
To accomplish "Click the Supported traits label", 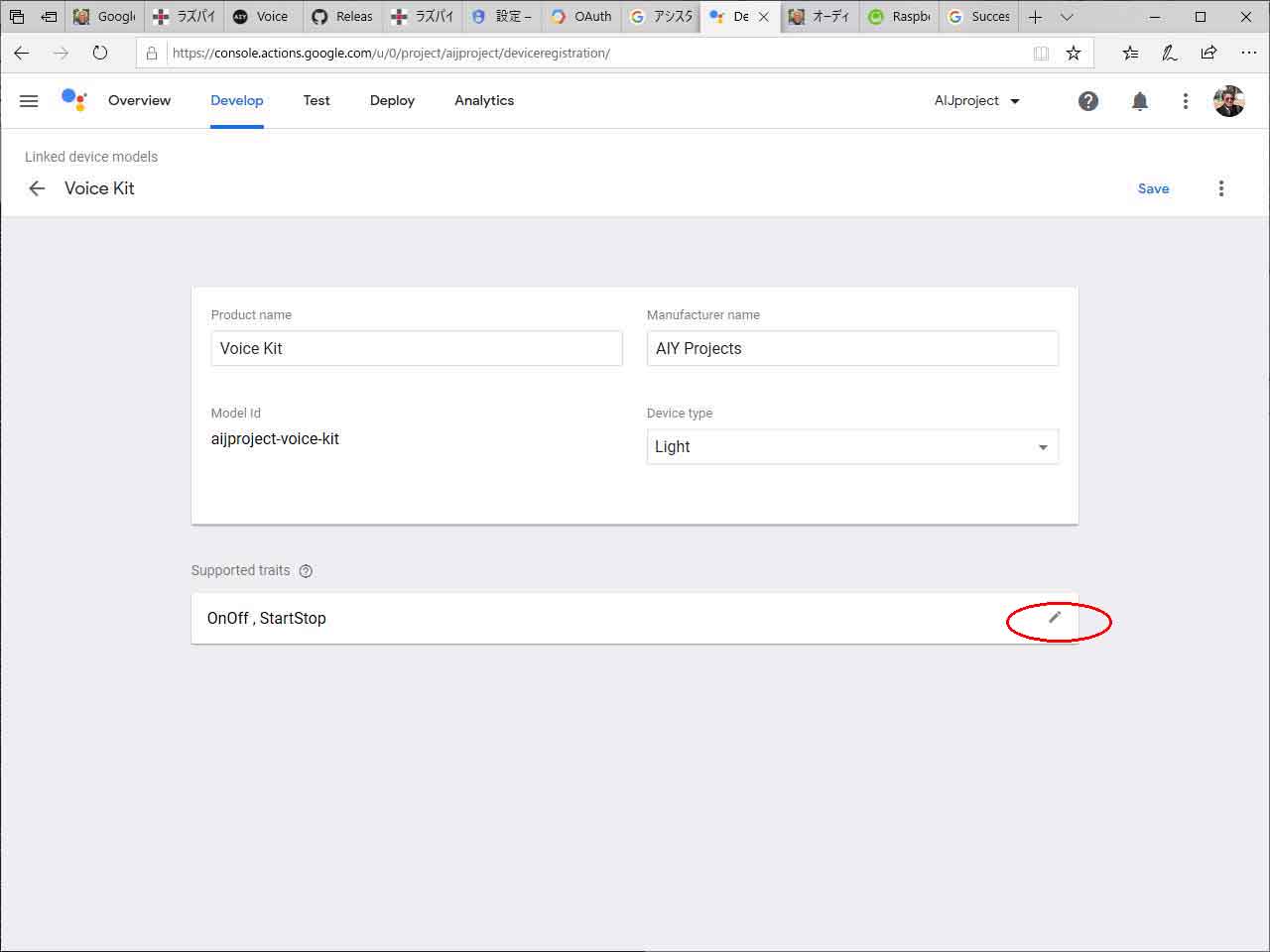I will (x=240, y=570).
